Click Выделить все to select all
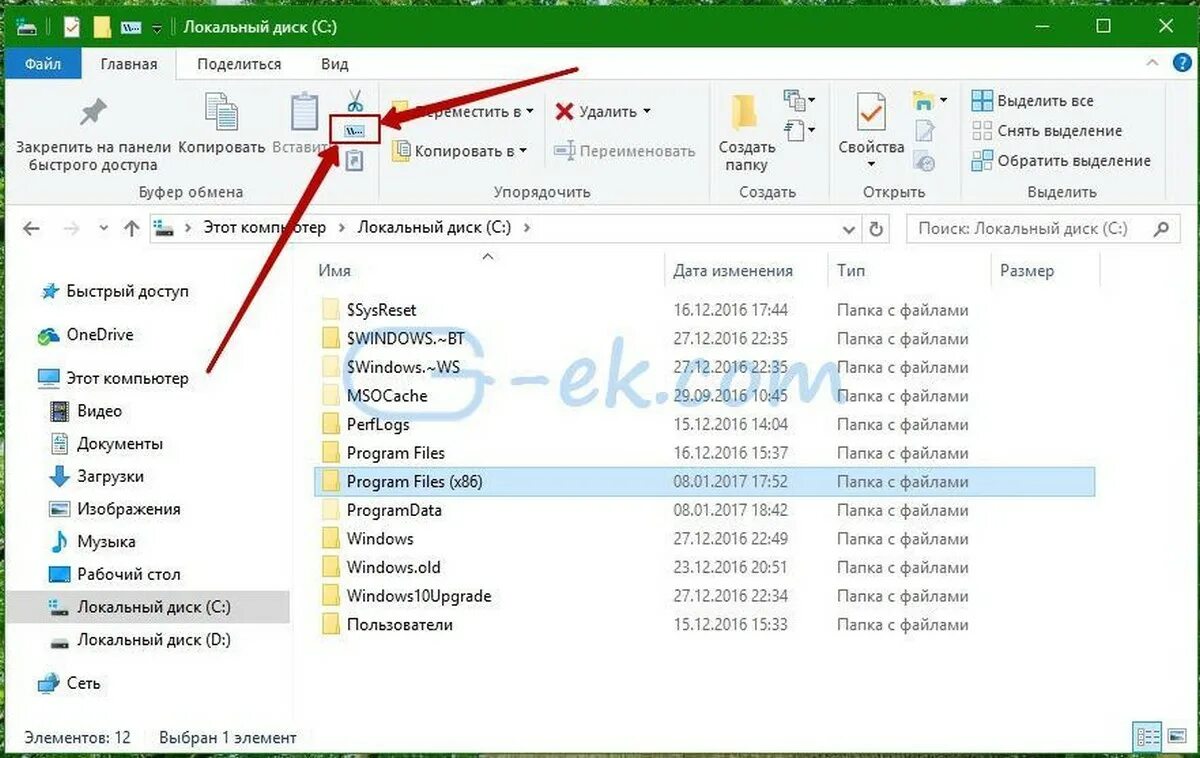 [1033, 101]
